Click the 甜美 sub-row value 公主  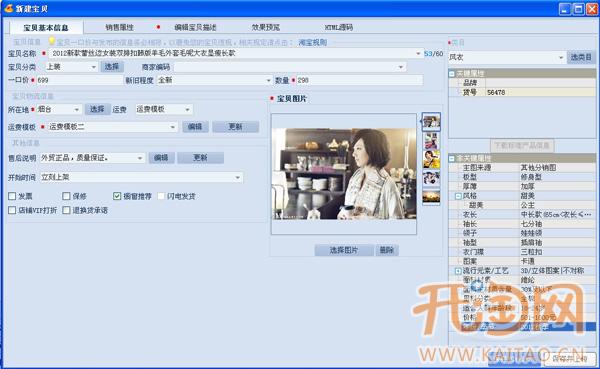(x=558, y=205)
